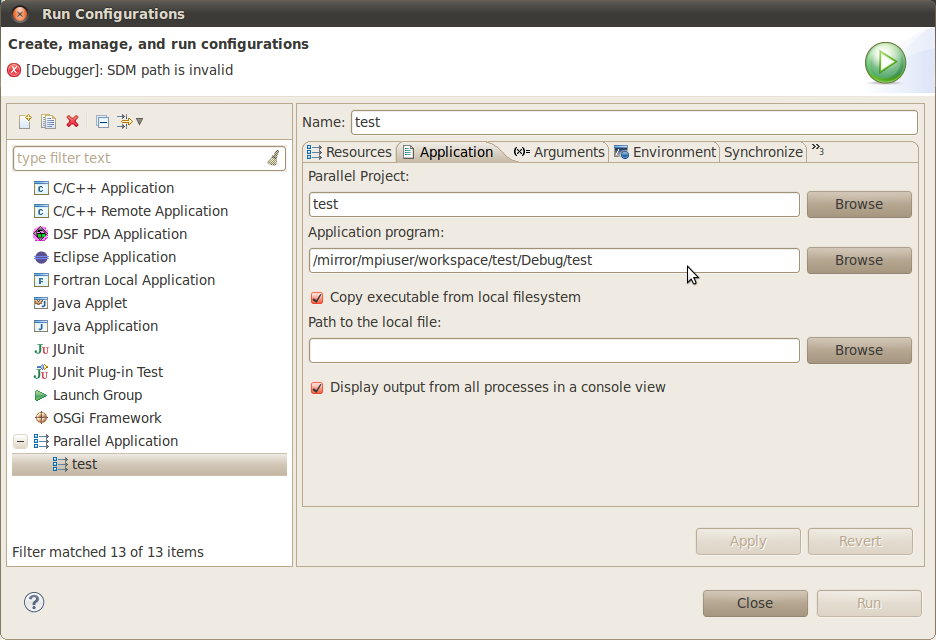Click the Parallel Project text field
Viewport: 936px width, 640px height.
(554, 204)
